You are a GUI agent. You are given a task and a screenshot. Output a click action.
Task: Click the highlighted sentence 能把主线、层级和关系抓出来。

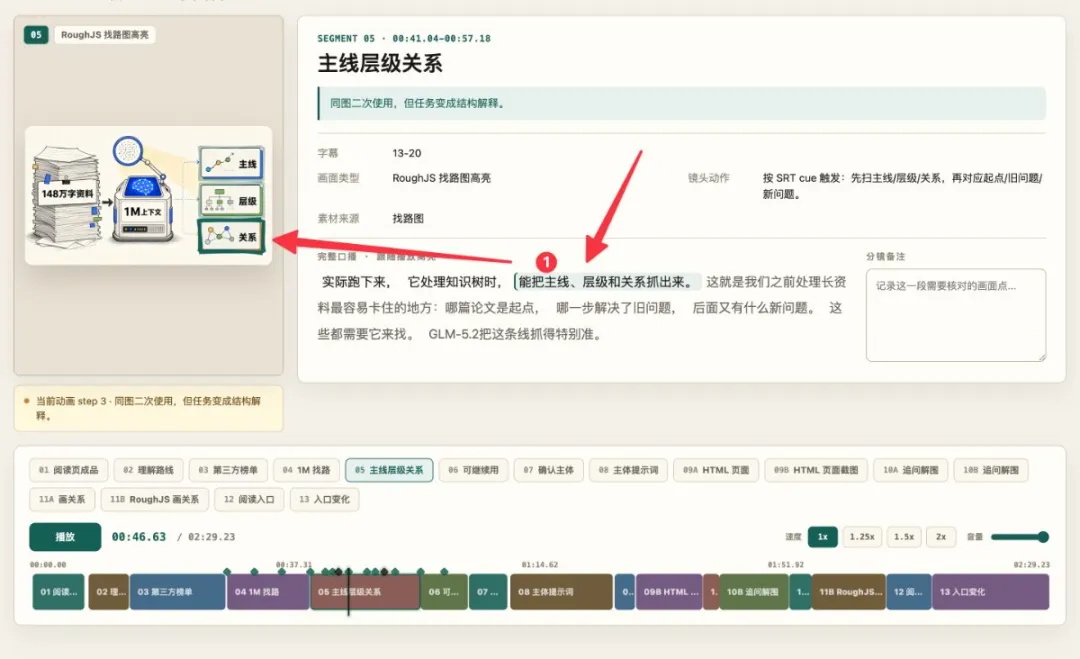pos(608,282)
